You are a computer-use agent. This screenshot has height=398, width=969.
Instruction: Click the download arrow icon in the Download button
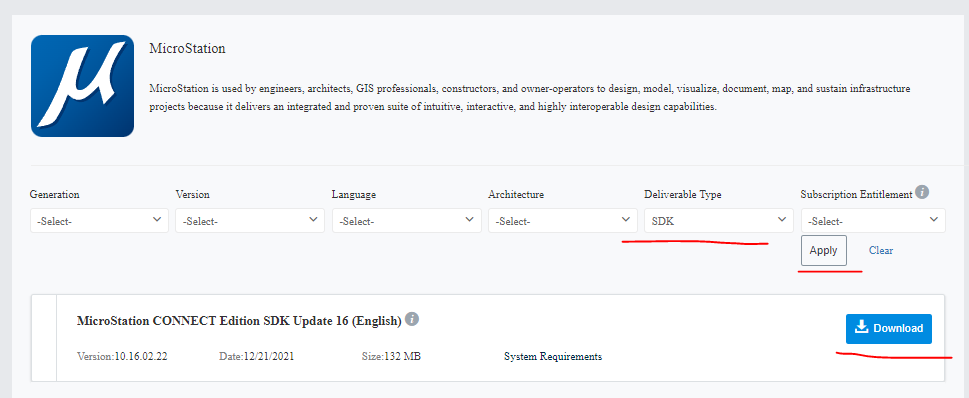(x=863, y=328)
